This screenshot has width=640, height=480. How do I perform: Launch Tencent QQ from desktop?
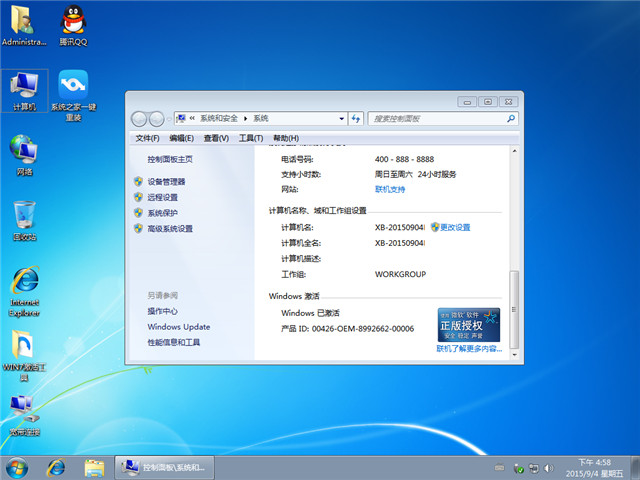click(x=73, y=25)
